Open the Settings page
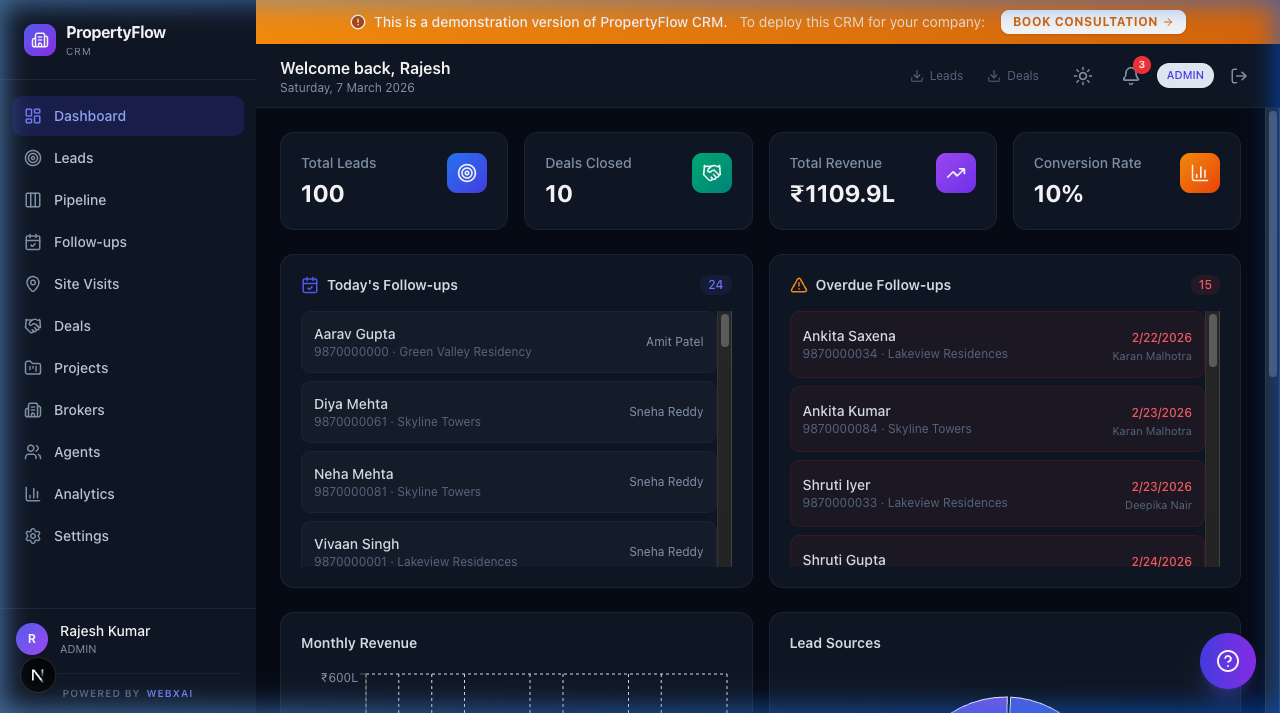 81,535
